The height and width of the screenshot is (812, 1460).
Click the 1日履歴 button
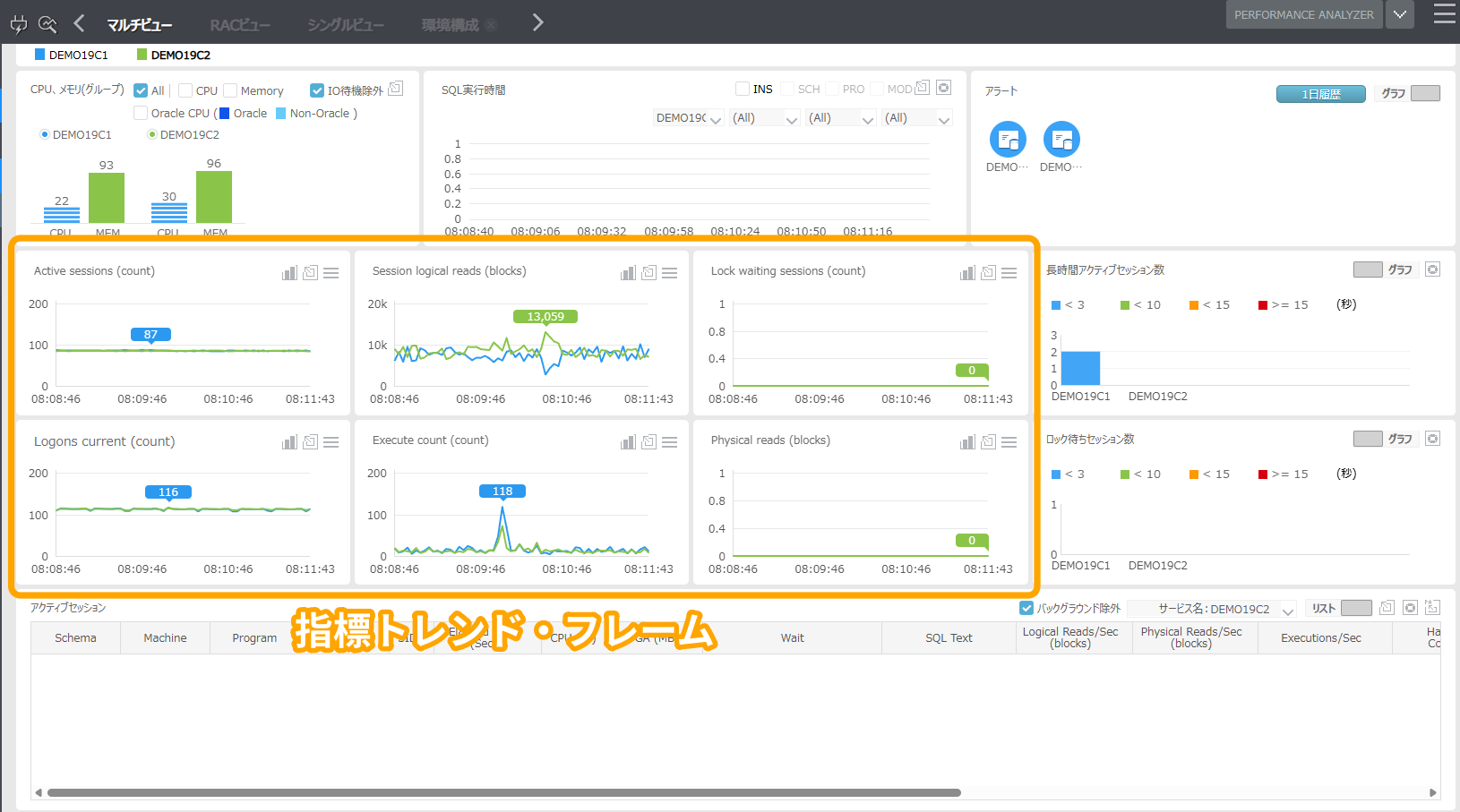[x=1320, y=94]
